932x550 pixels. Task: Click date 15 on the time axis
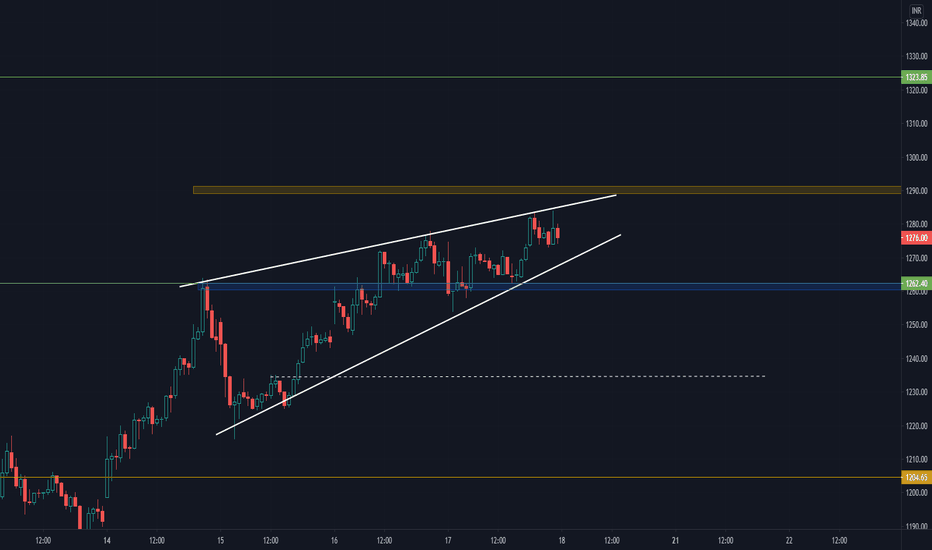[x=221, y=540]
